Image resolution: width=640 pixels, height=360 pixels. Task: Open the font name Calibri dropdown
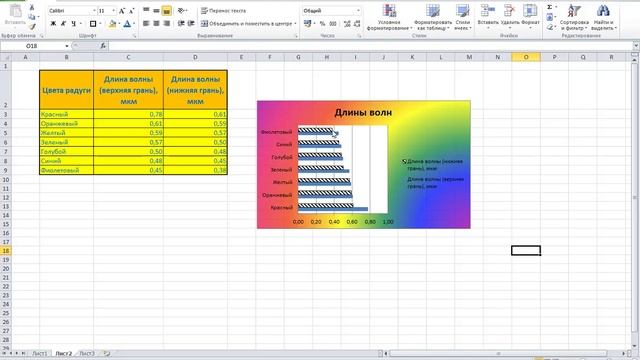click(94, 11)
